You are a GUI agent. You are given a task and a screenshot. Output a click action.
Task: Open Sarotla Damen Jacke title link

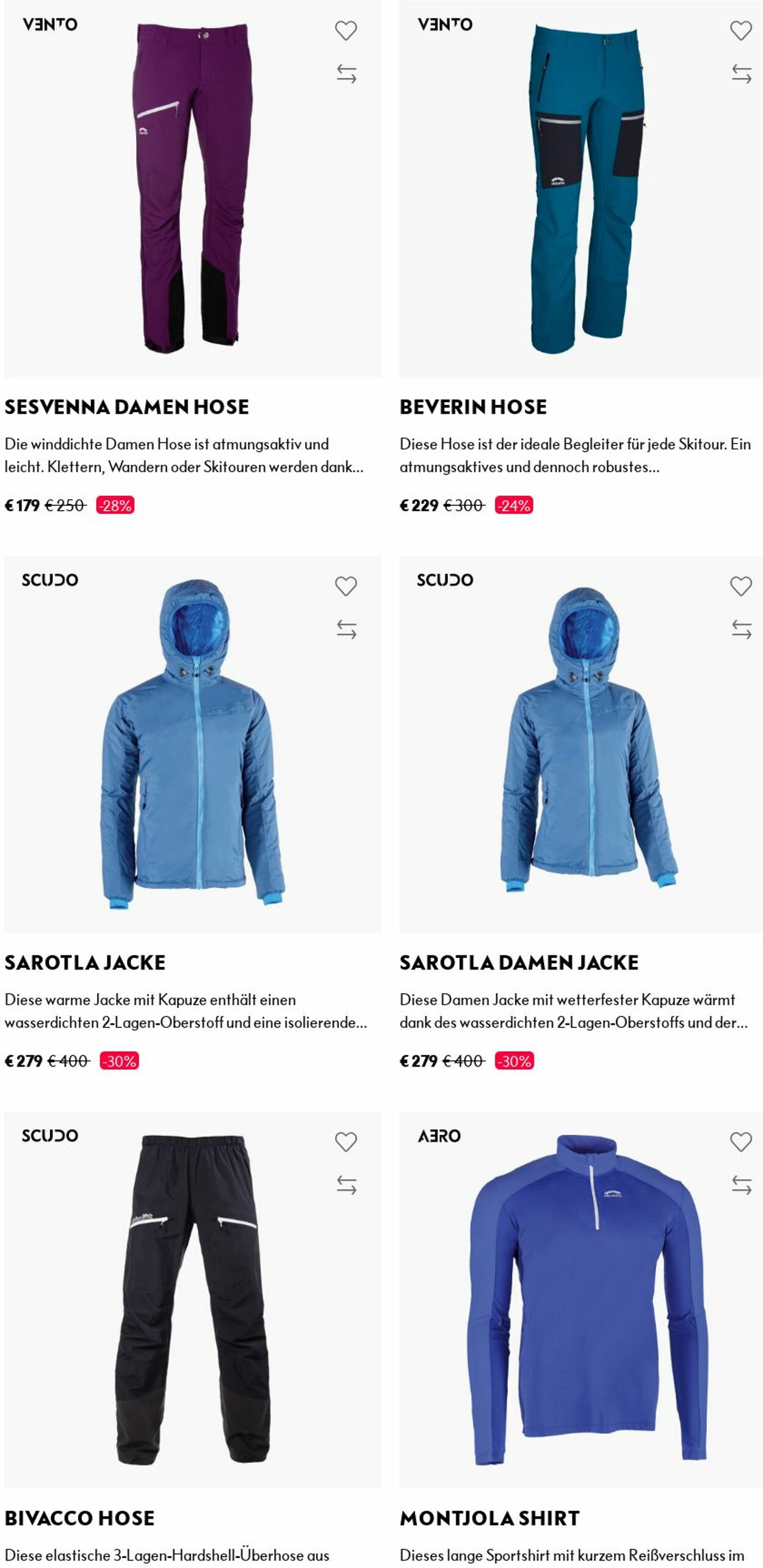pos(519,963)
